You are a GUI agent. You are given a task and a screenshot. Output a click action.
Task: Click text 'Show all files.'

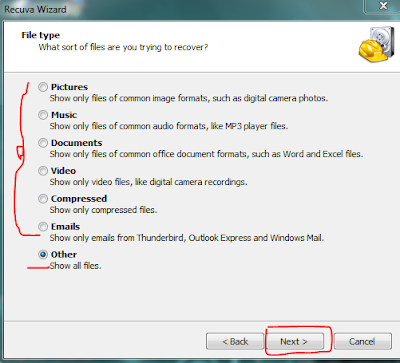(x=75, y=266)
